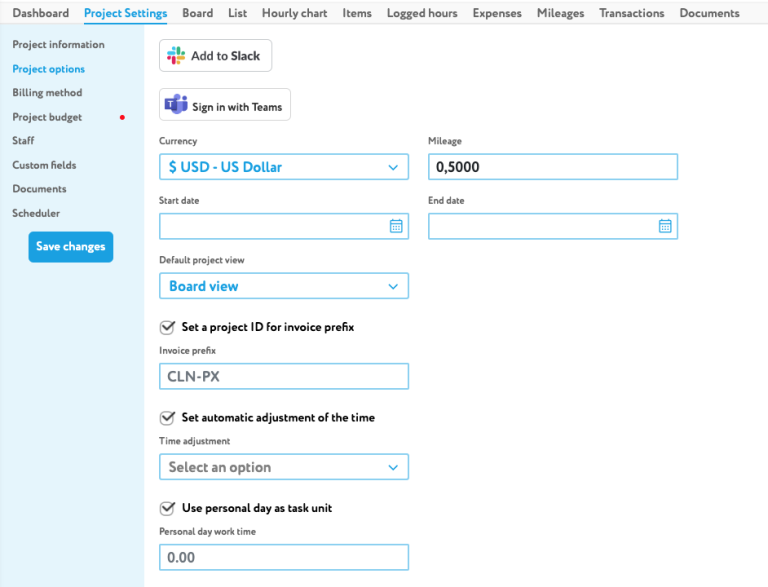Click into the Start date field

[x=284, y=226]
